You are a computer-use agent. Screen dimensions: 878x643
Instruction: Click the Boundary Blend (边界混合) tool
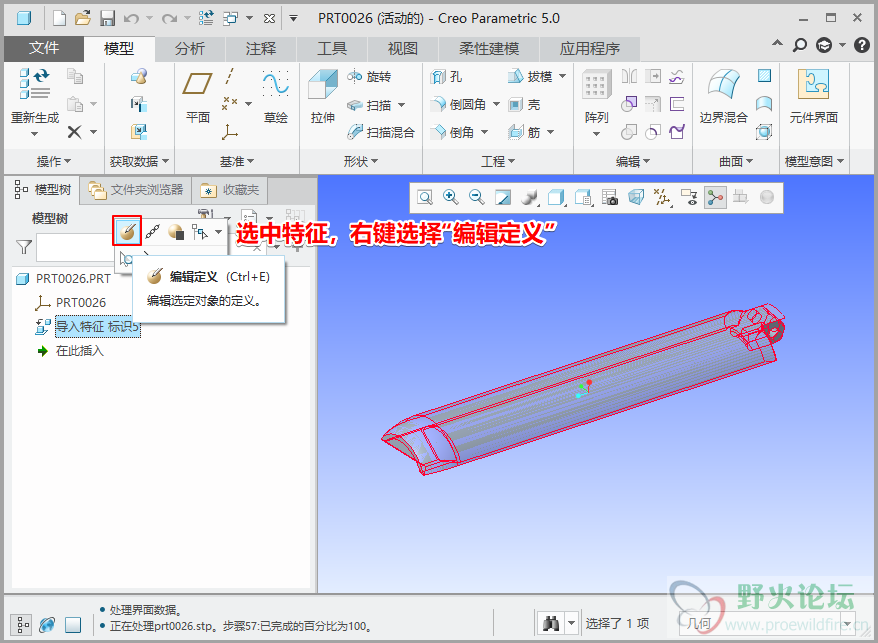(x=723, y=96)
